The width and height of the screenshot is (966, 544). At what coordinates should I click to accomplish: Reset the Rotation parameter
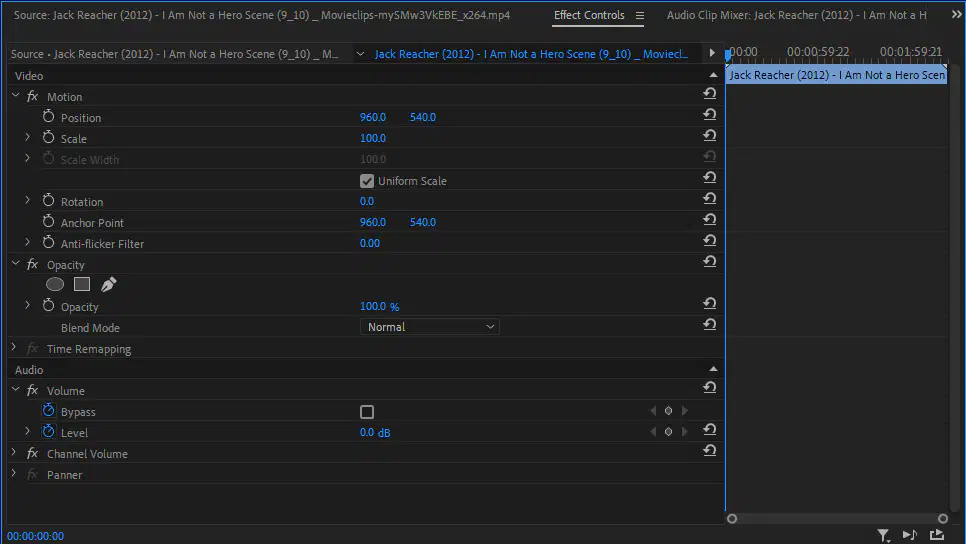pos(710,198)
